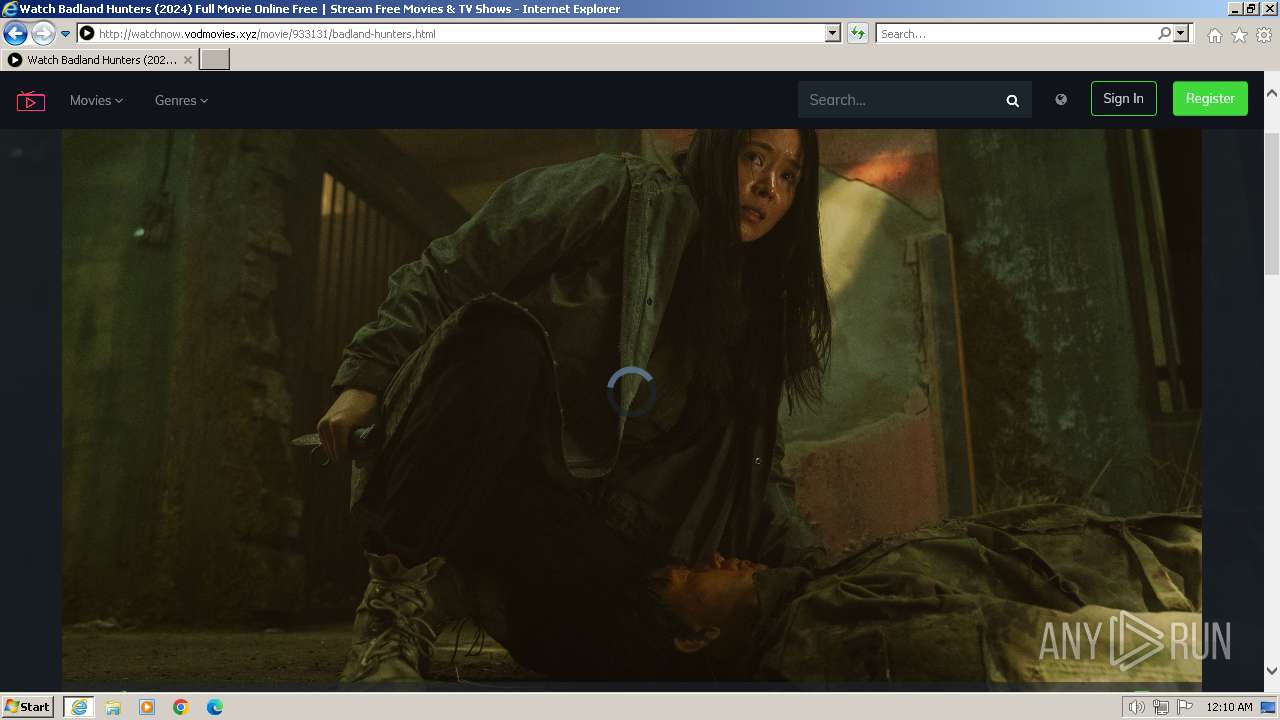Close the Watch Badland Hunters tab

(x=188, y=60)
